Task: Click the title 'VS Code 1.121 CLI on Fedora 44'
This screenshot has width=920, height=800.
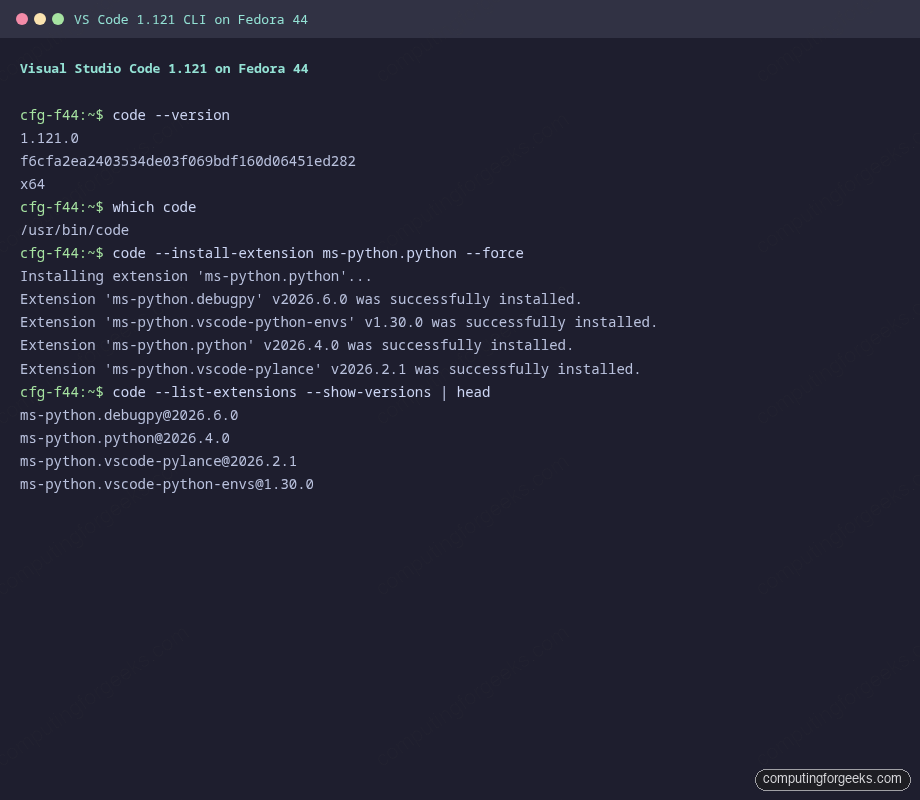Action: tap(191, 20)
